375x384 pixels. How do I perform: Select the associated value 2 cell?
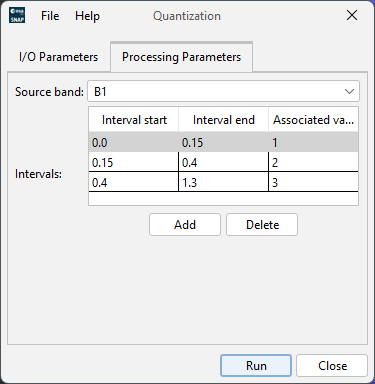pos(313,162)
